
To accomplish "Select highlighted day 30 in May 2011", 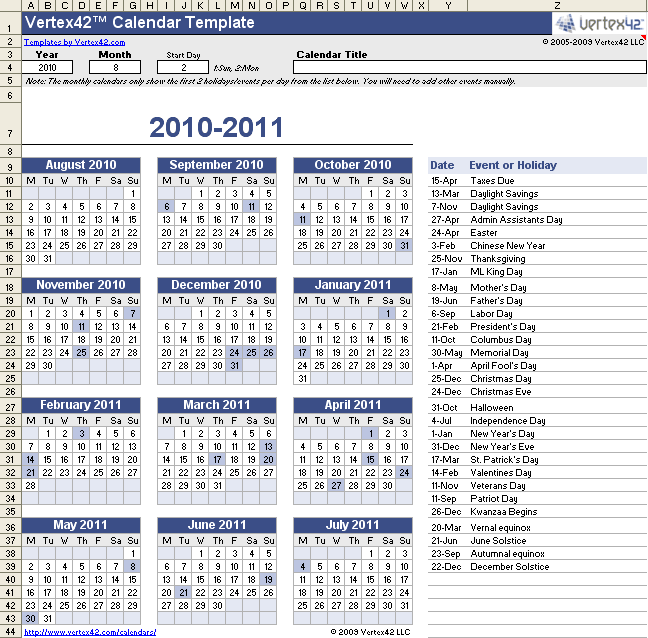I will [30, 619].
